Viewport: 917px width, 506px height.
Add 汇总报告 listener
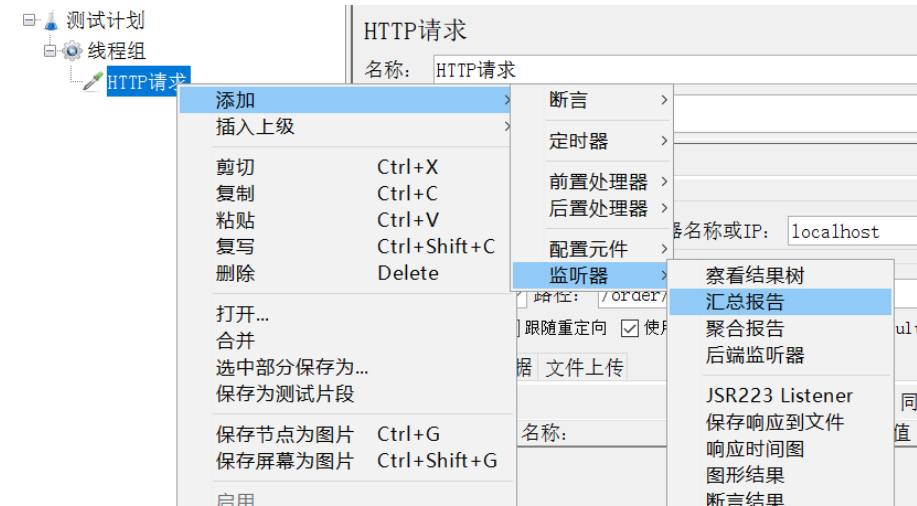(780, 302)
